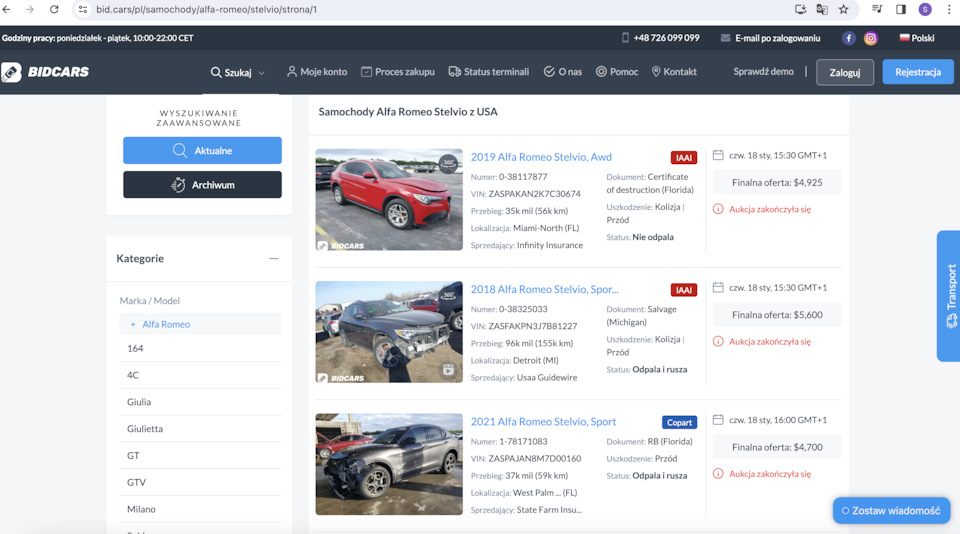Reload the page with the refresh icon
The height and width of the screenshot is (534, 960).
(x=54, y=9)
